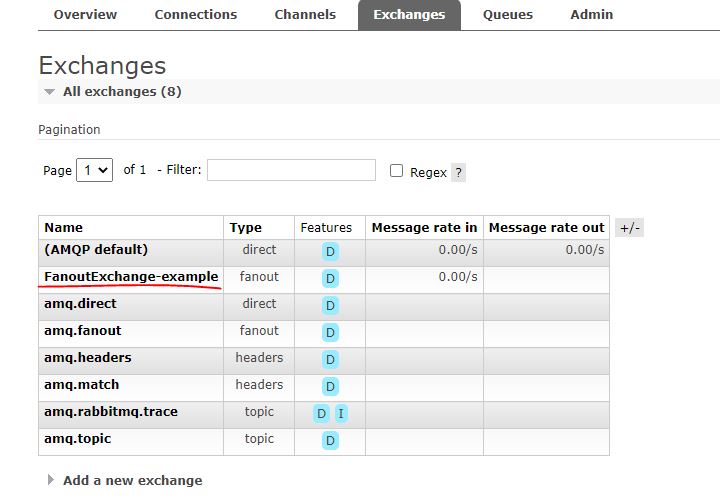Open the amq.headers exchange link
Viewport: 720px width, 502px height.
87,358
